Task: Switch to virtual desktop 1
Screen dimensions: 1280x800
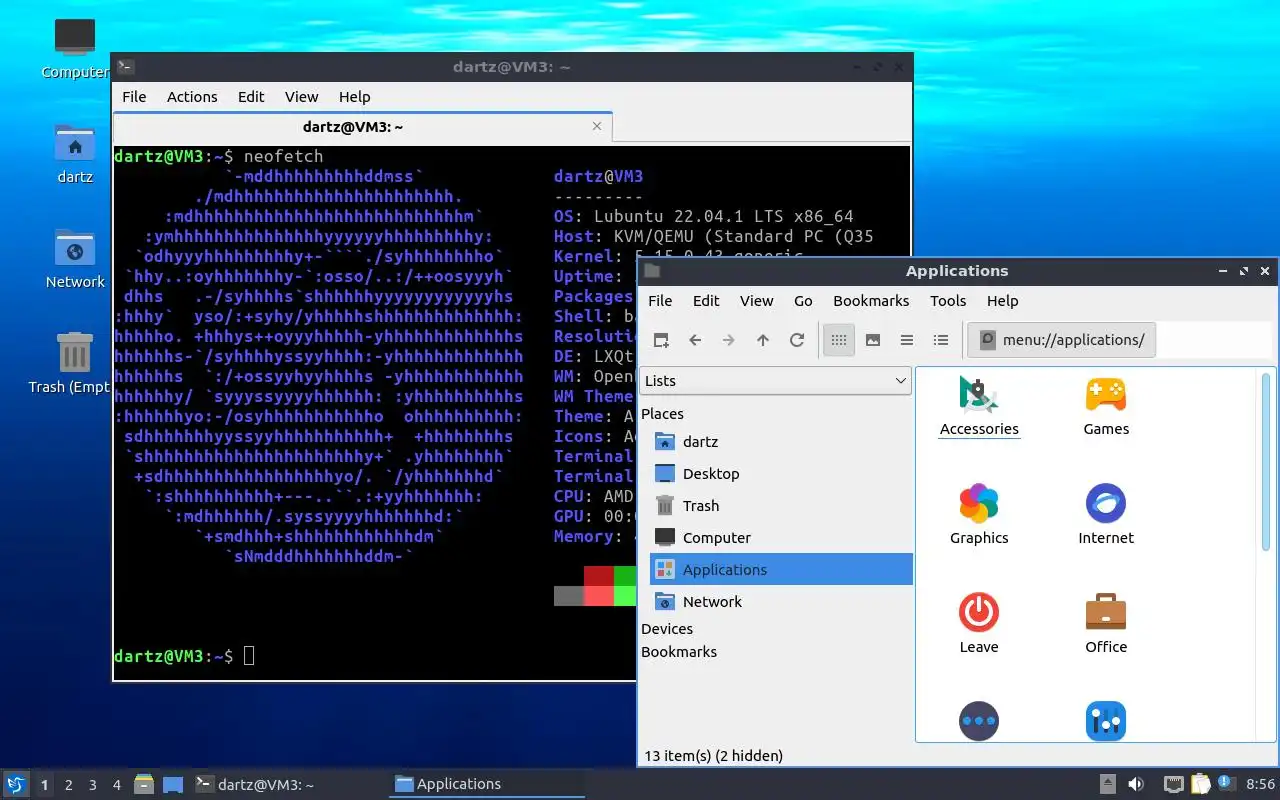Action: [x=44, y=785]
